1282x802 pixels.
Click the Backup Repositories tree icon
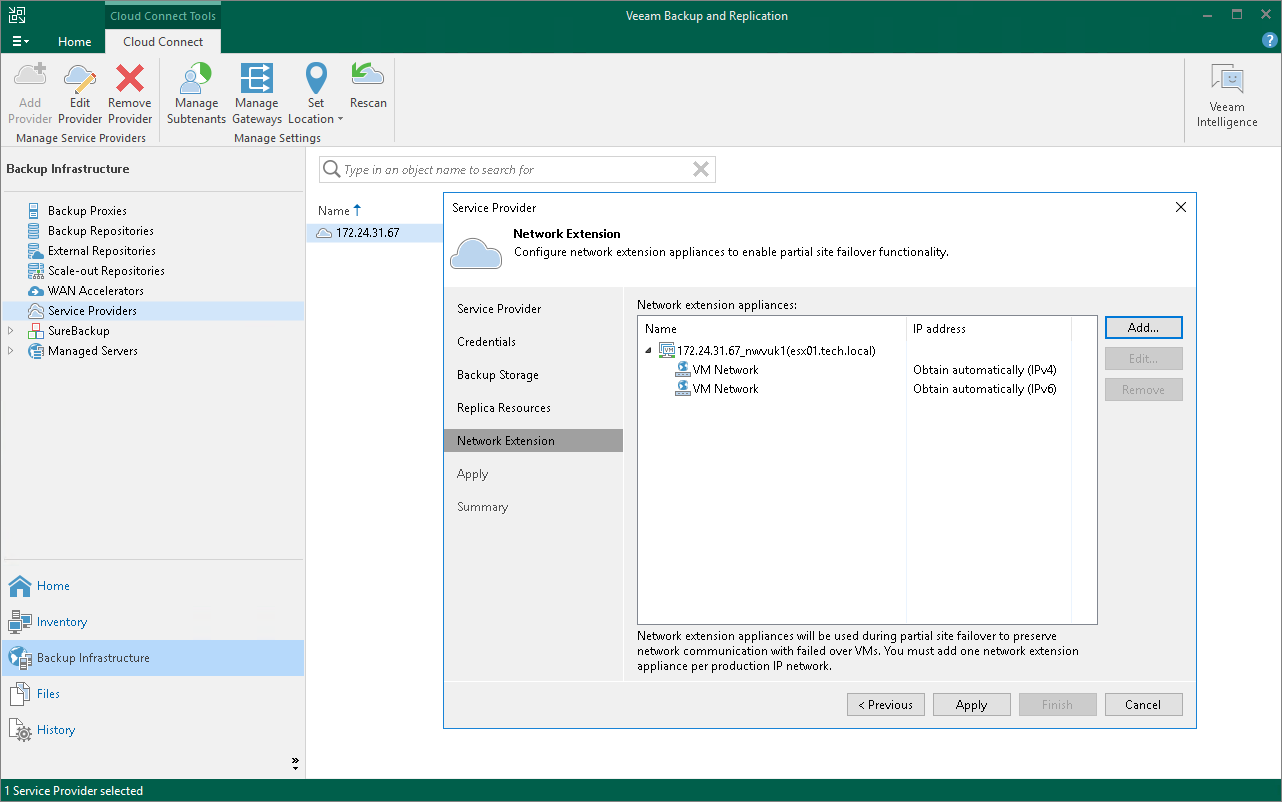(36, 231)
